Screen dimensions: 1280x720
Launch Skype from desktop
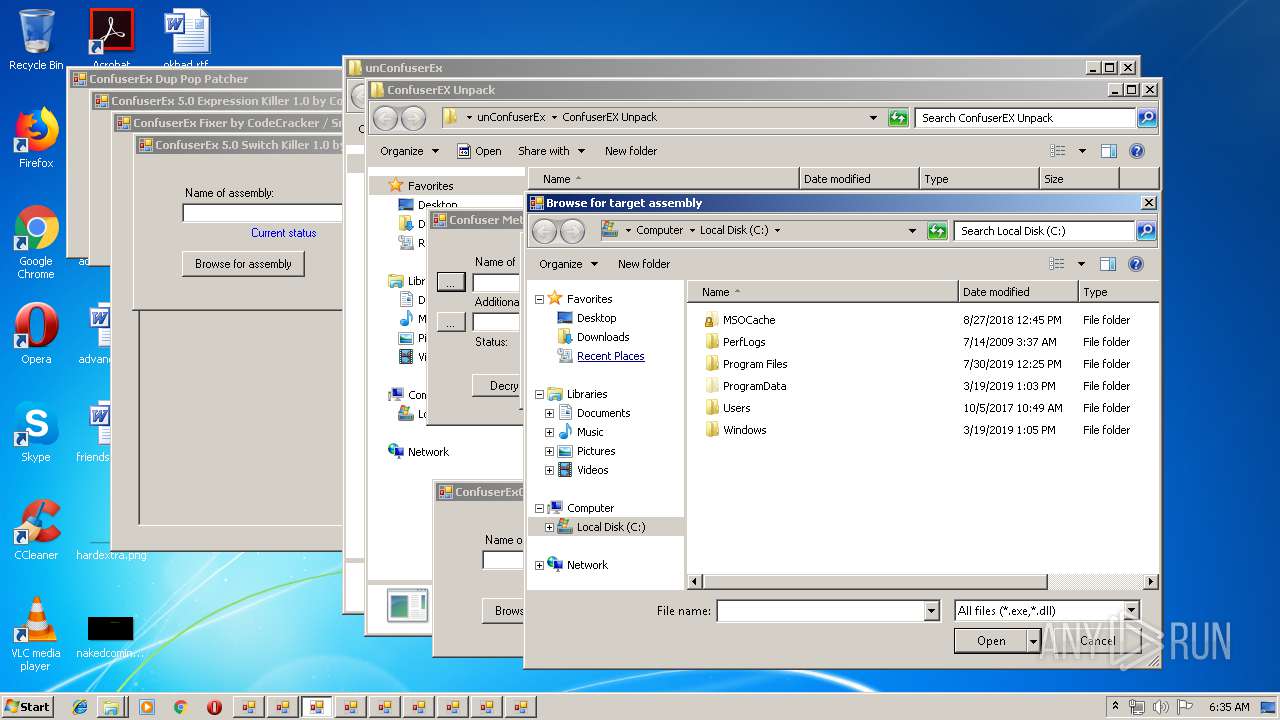36,432
